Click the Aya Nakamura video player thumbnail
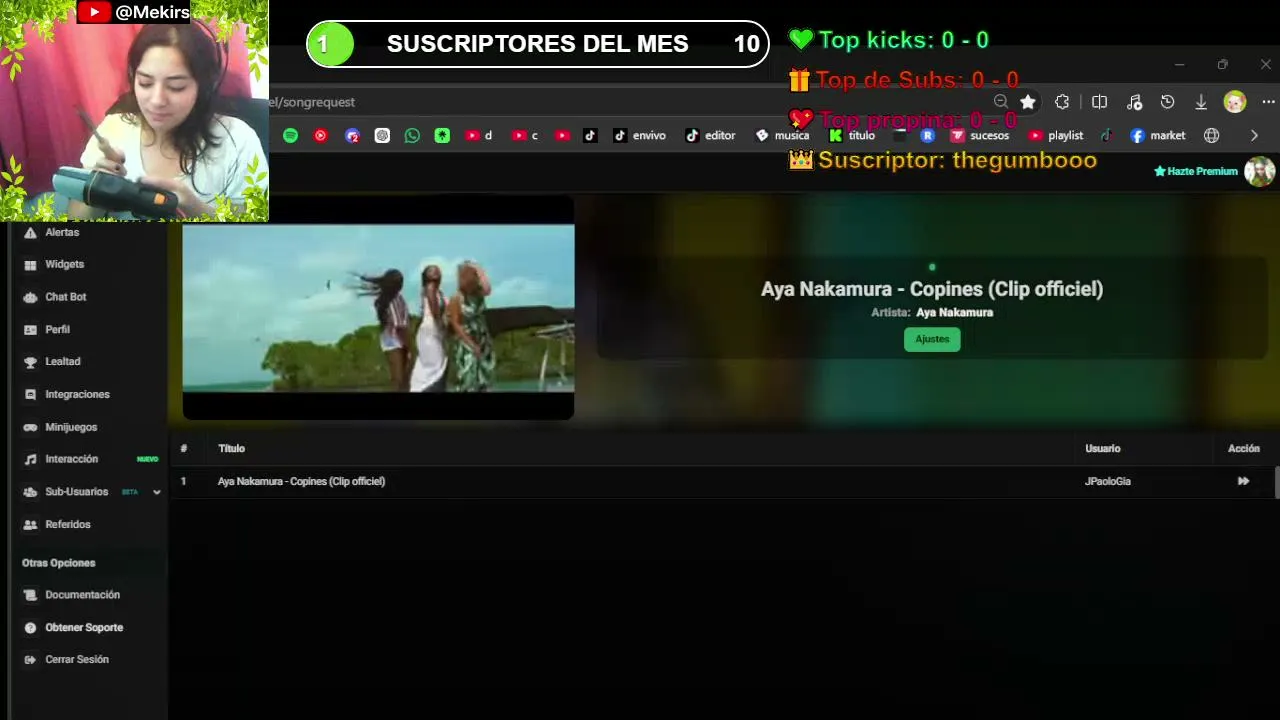The height and width of the screenshot is (720, 1280). click(378, 308)
